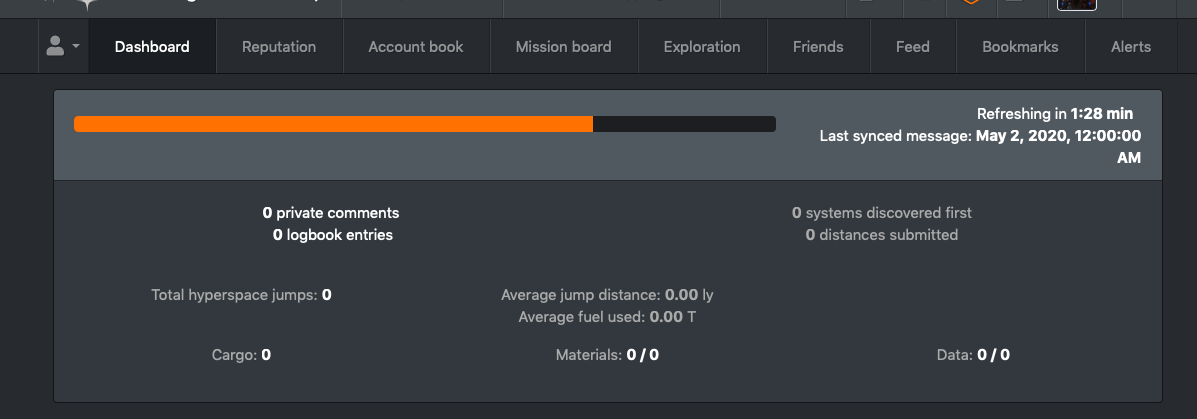Open the Exploration tab
Screen dimensions: 1197x419
702,47
